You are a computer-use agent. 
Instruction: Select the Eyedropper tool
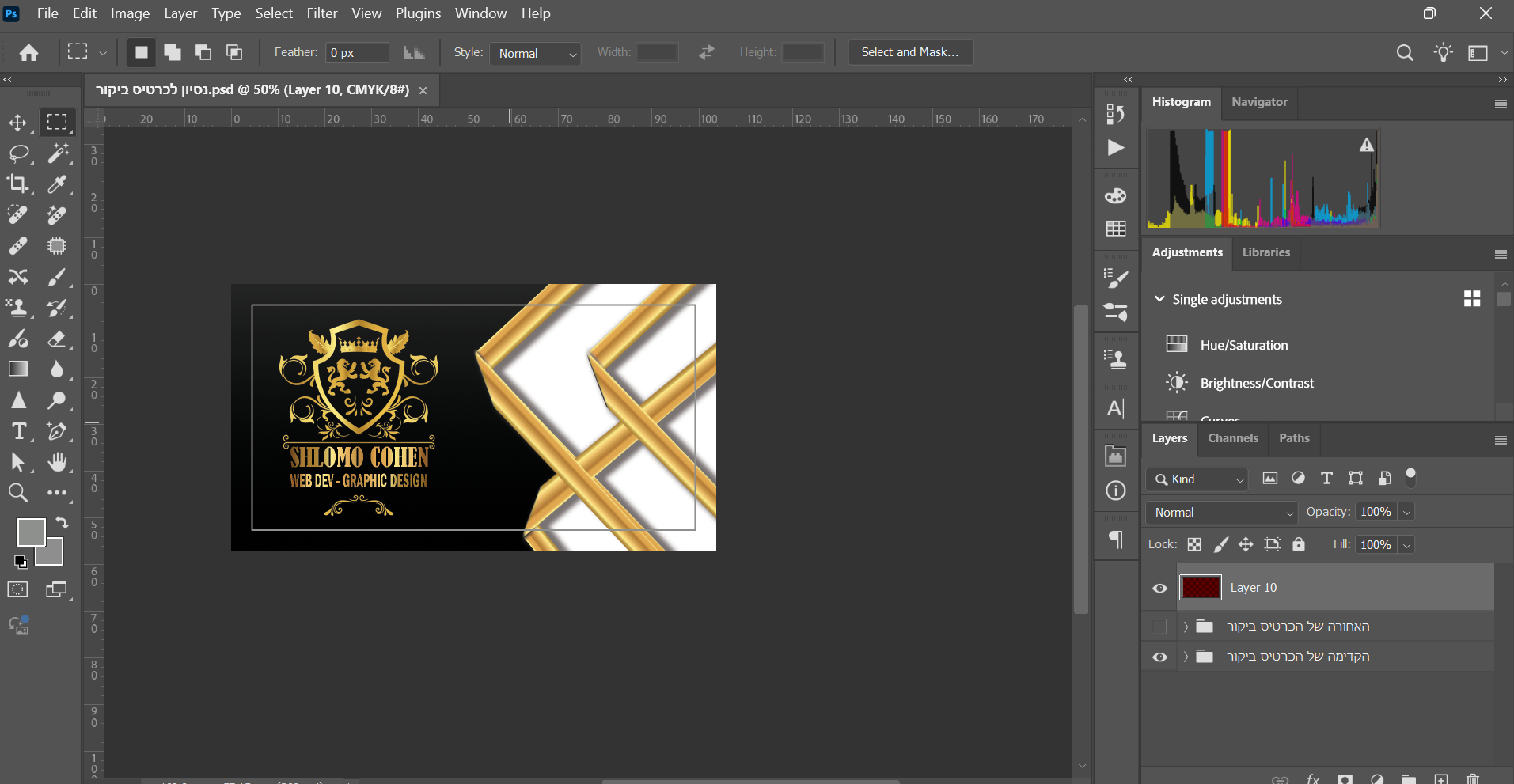56,184
